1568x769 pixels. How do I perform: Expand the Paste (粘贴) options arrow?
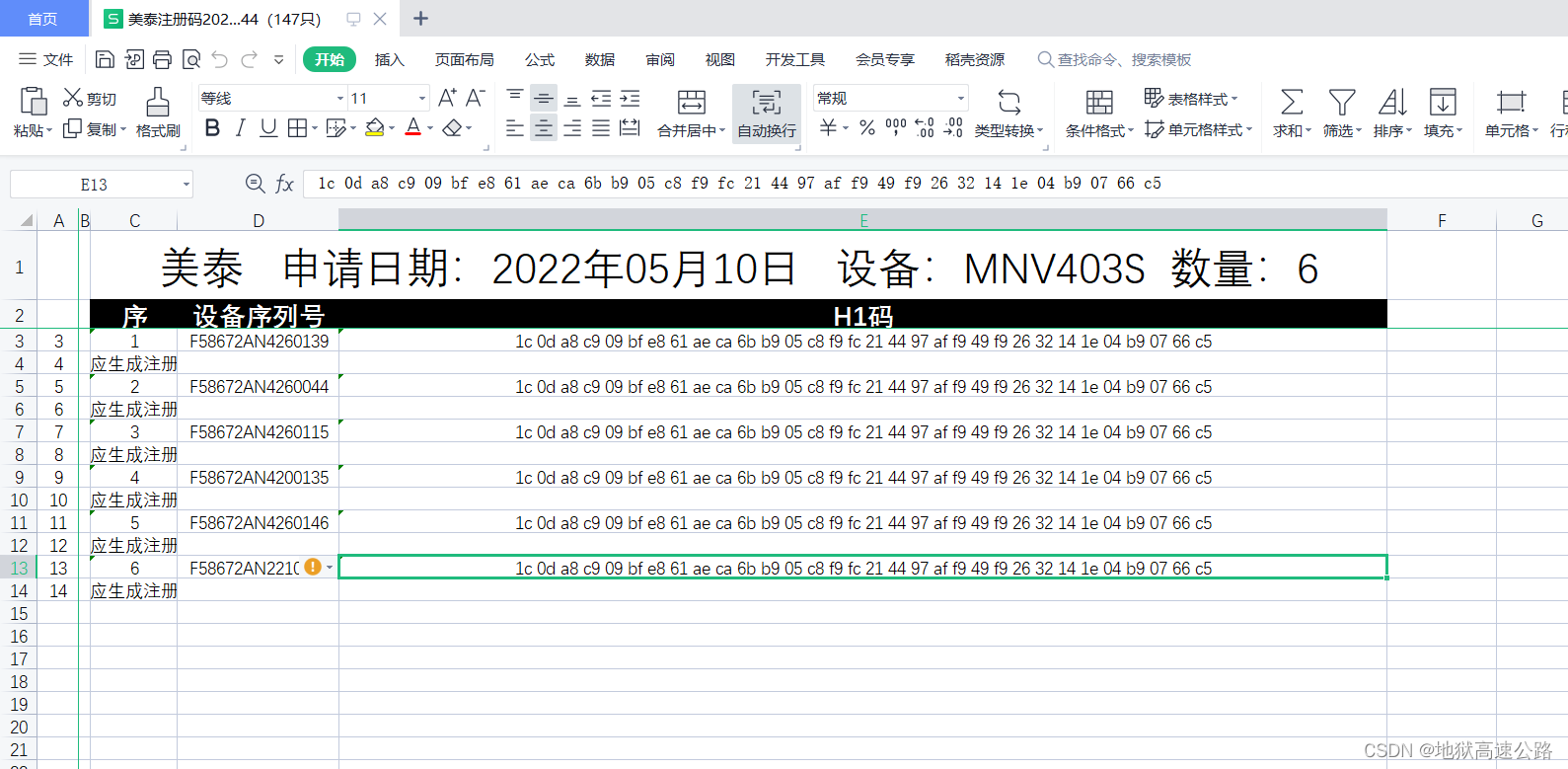pyautogui.click(x=48, y=130)
